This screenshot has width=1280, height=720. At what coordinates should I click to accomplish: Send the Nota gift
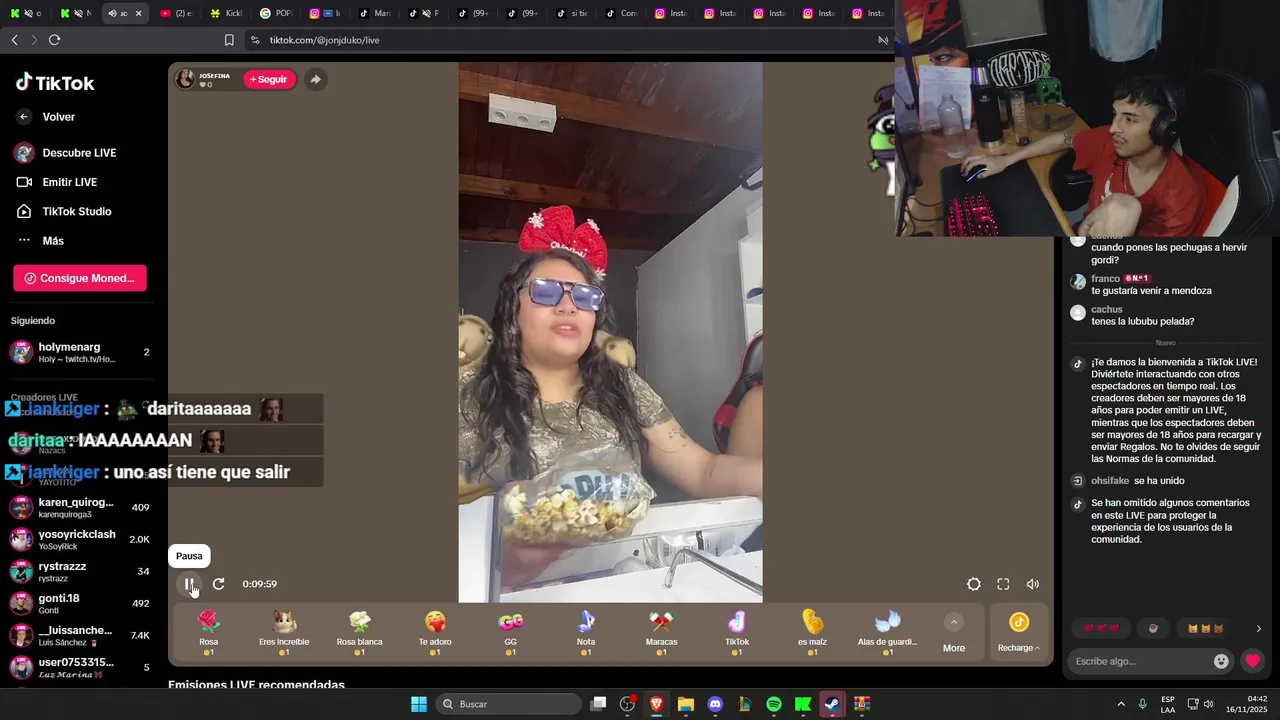pos(586,632)
